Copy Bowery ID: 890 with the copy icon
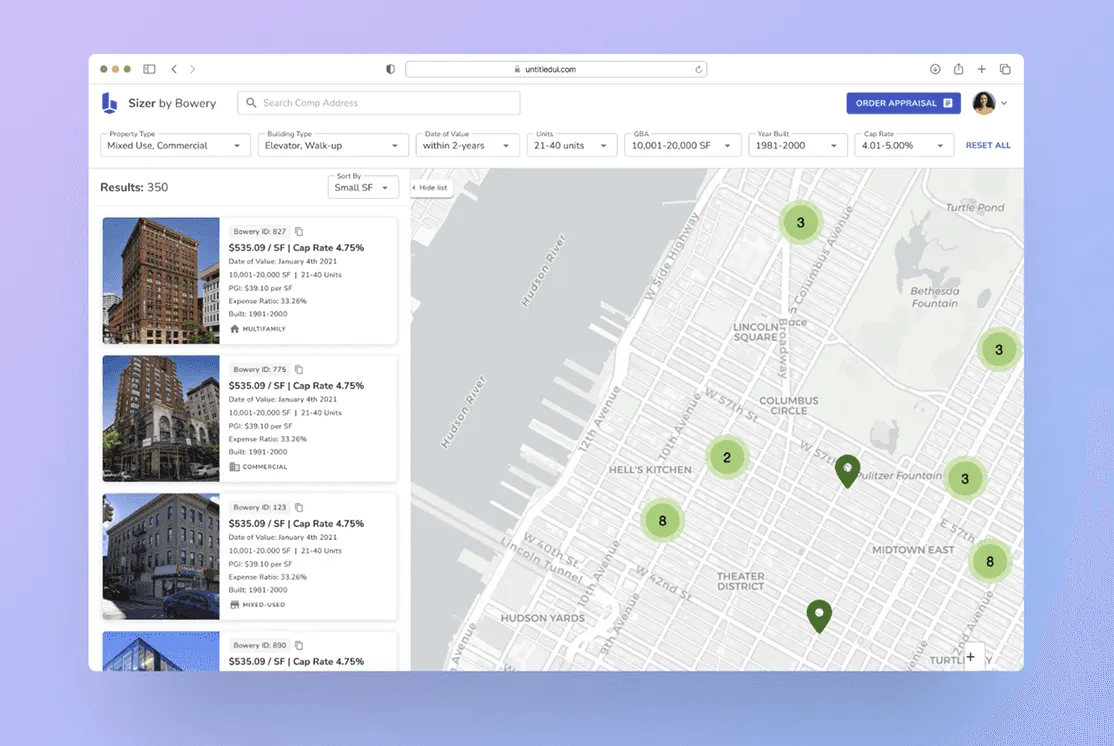 (x=299, y=645)
